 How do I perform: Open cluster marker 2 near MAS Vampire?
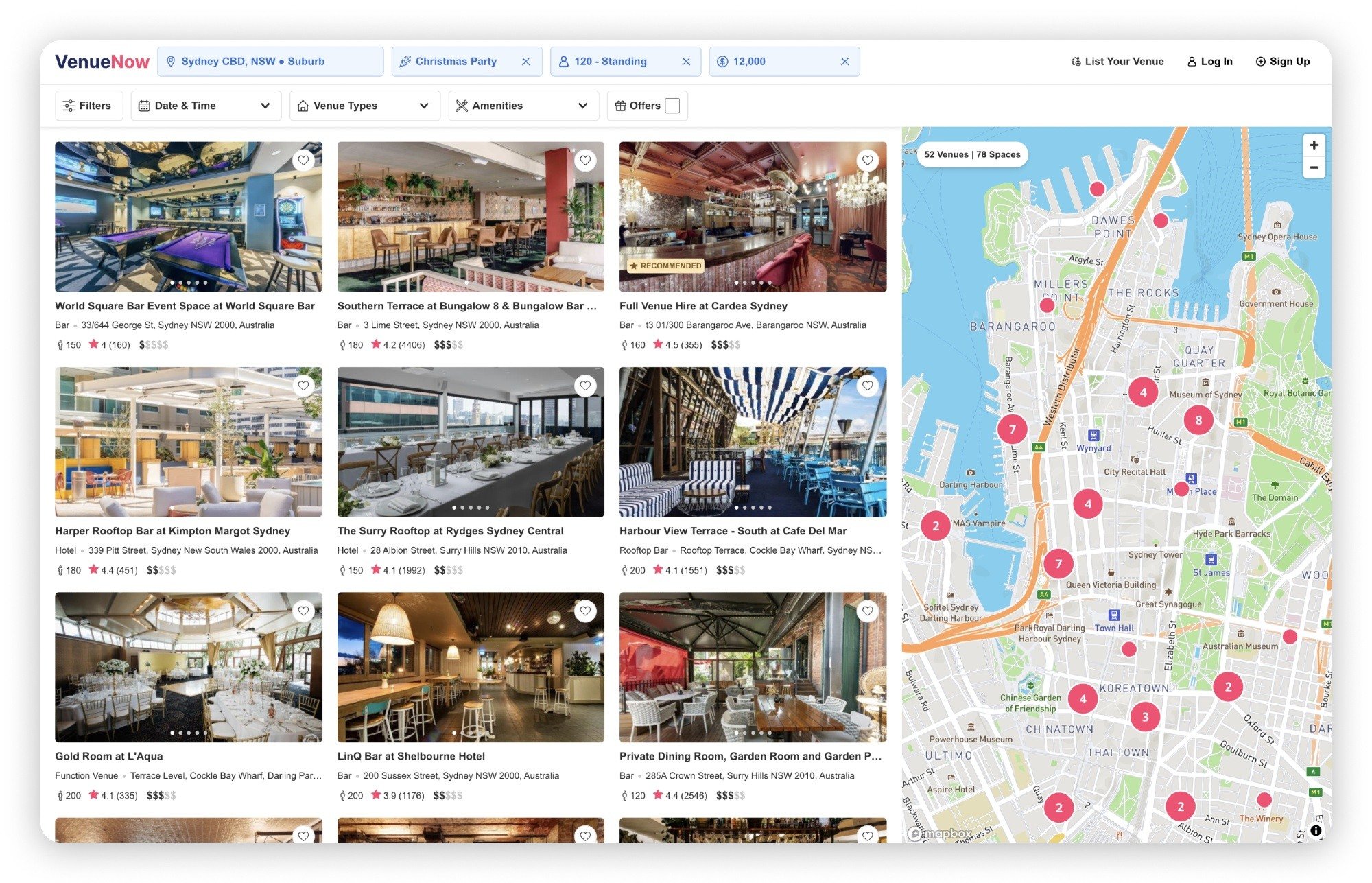(x=936, y=526)
